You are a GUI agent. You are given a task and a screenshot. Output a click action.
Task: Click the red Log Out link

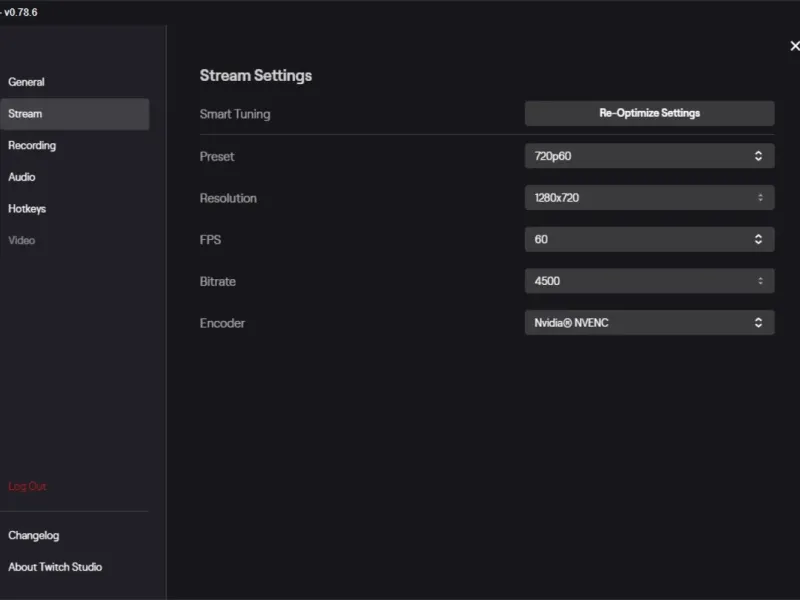pyautogui.click(x=28, y=487)
